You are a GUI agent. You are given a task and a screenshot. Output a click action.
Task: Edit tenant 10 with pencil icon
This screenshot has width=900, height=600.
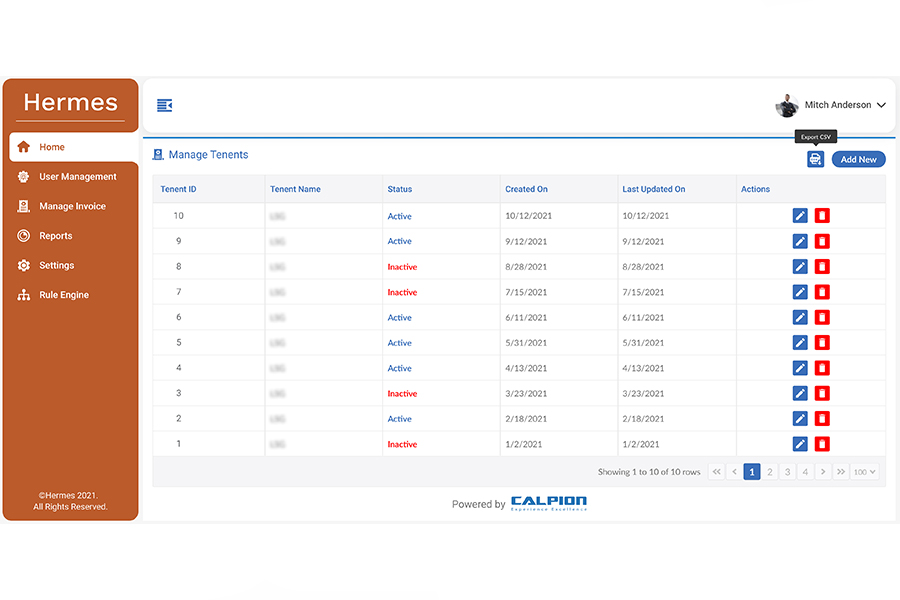pos(800,216)
